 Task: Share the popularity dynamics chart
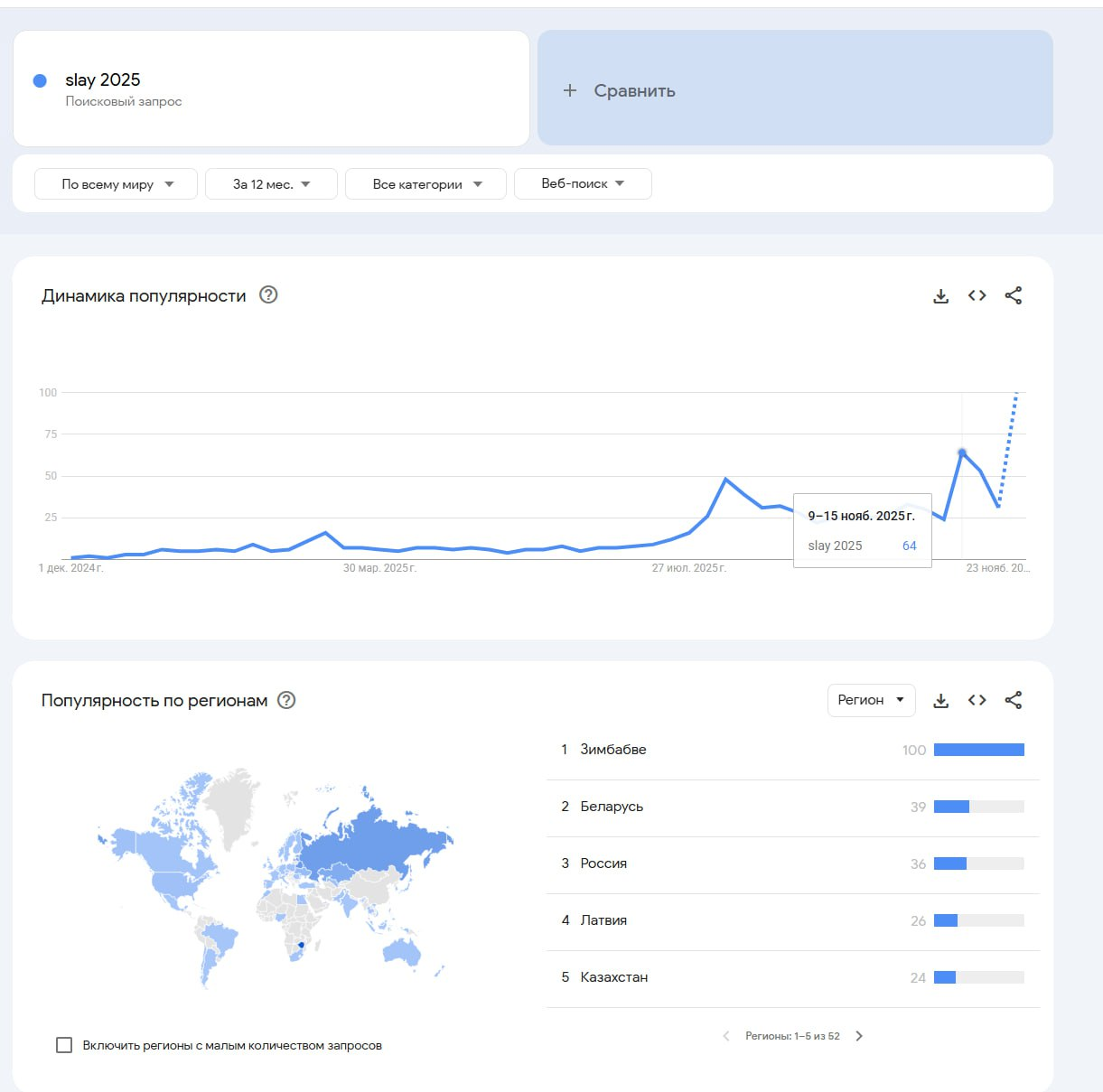(x=1014, y=296)
